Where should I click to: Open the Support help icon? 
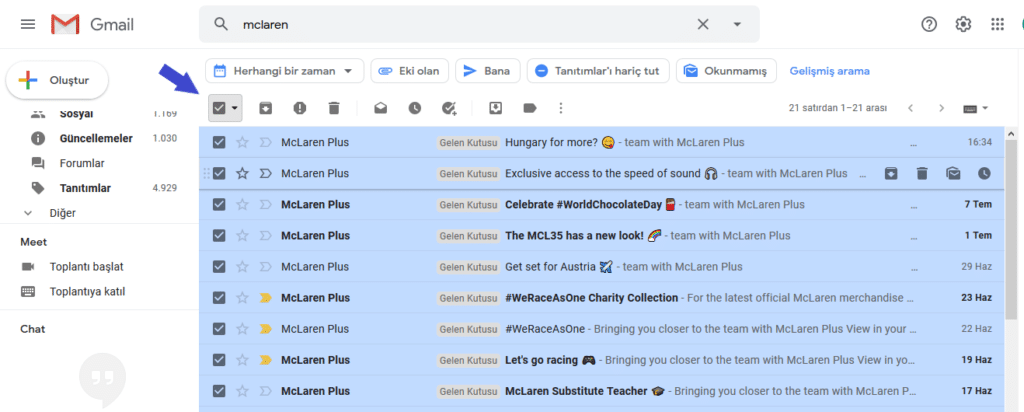929,24
